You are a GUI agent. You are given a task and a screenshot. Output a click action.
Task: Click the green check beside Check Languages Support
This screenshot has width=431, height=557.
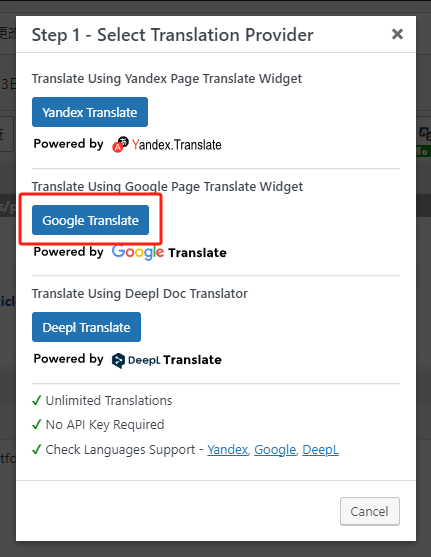37,449
